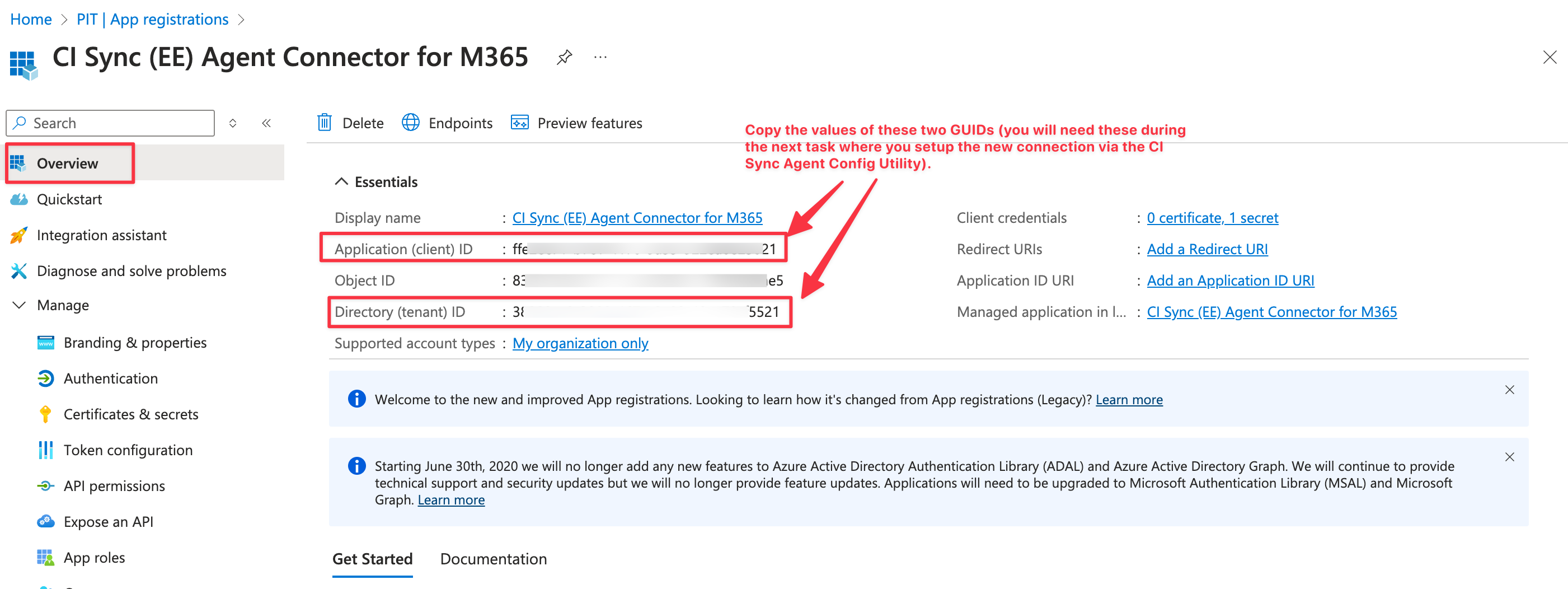Open the Managed application link
1568x589 pixels.
(1271, 311)
